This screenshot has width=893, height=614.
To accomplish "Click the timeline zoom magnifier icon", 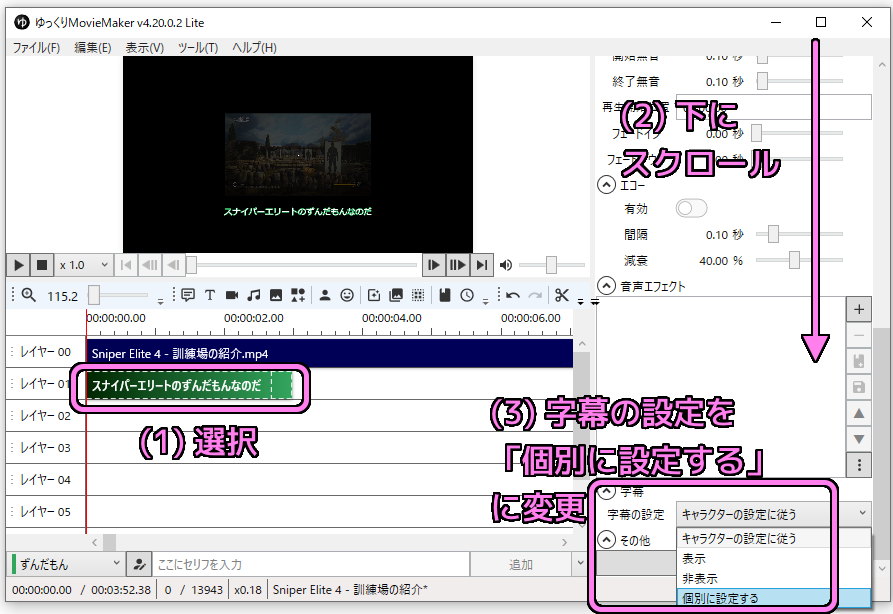I will pyautogui.click(x=28, y=295).
